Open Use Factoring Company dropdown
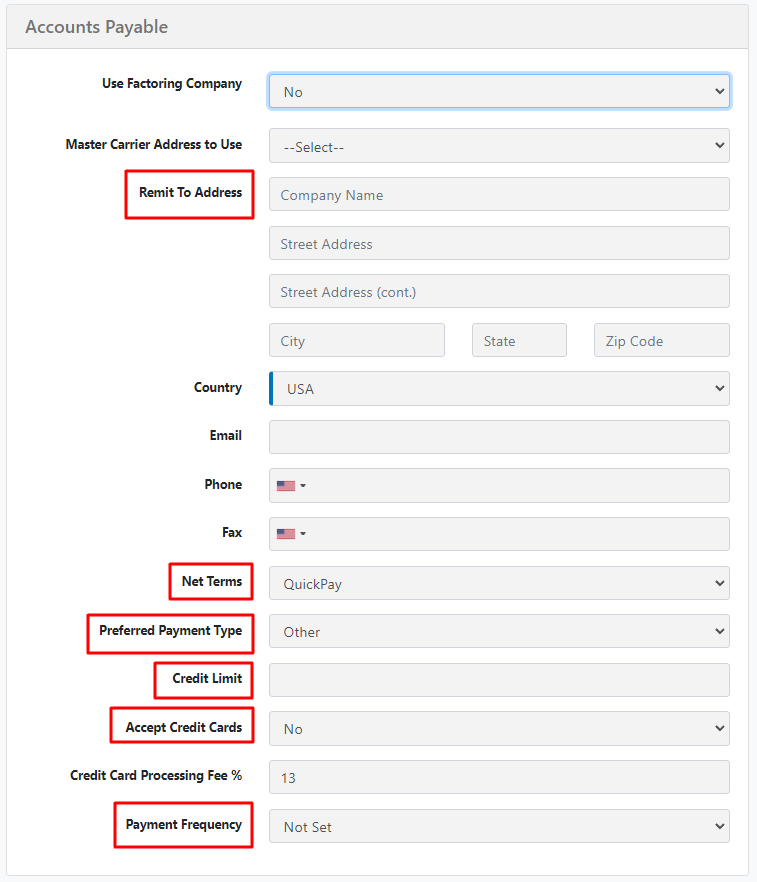This screenshot has width=757, height=882. tap(499, 91)
